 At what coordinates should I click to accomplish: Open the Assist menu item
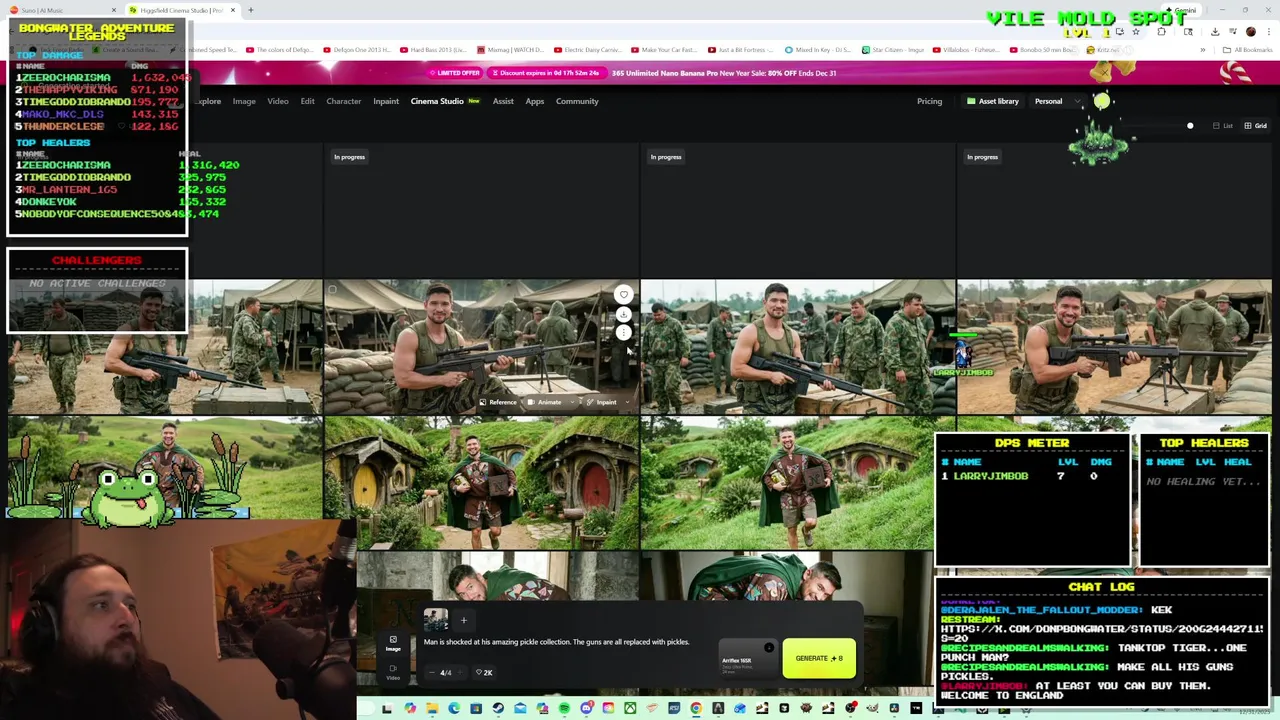point(503,101)
